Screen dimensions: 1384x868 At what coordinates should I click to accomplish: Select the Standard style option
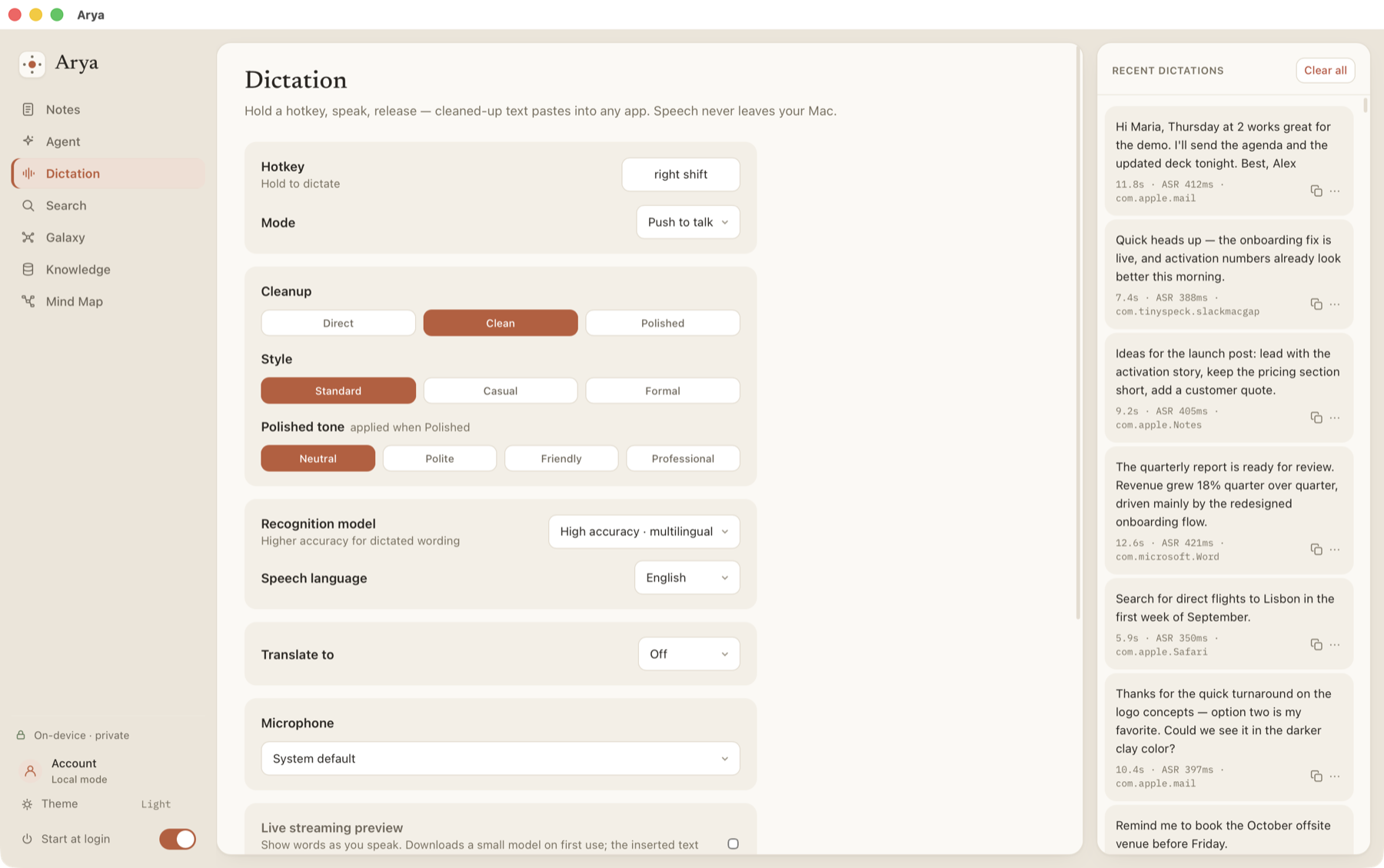(338, 391)
